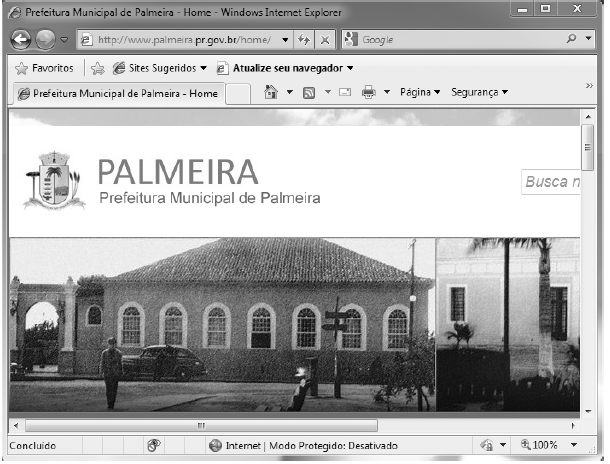Maximize the Internet Explorer window
The height and width of the screenshot is (464, 610).
545,9
